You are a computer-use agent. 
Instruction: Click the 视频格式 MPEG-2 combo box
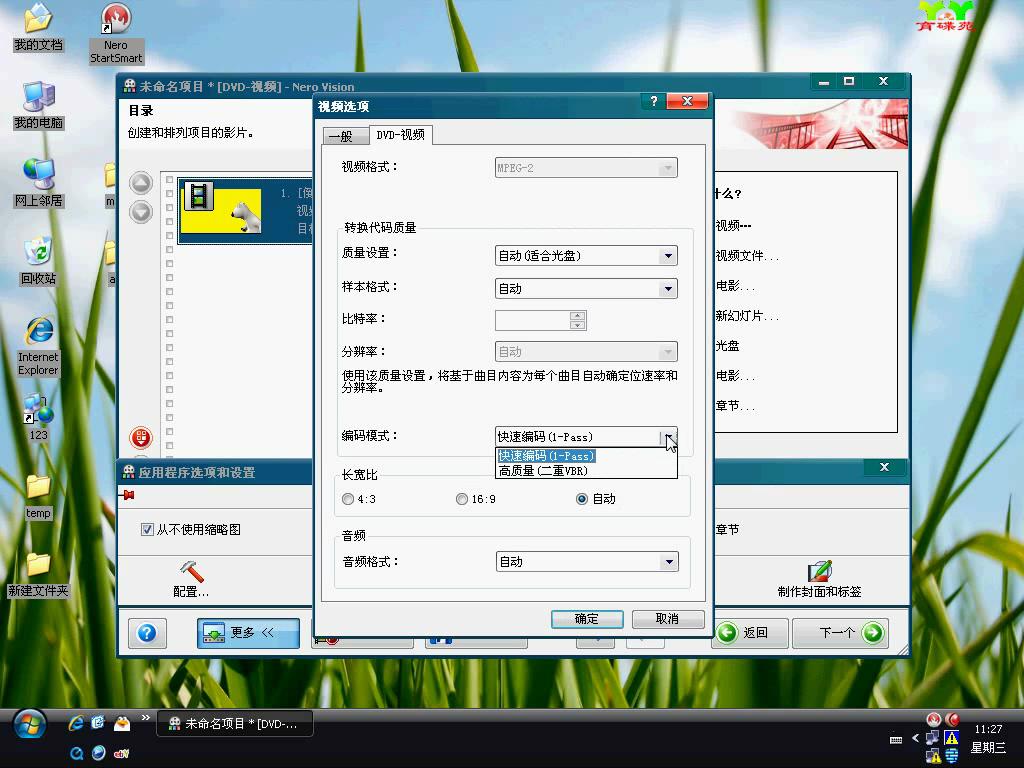(x=586, y=168)
